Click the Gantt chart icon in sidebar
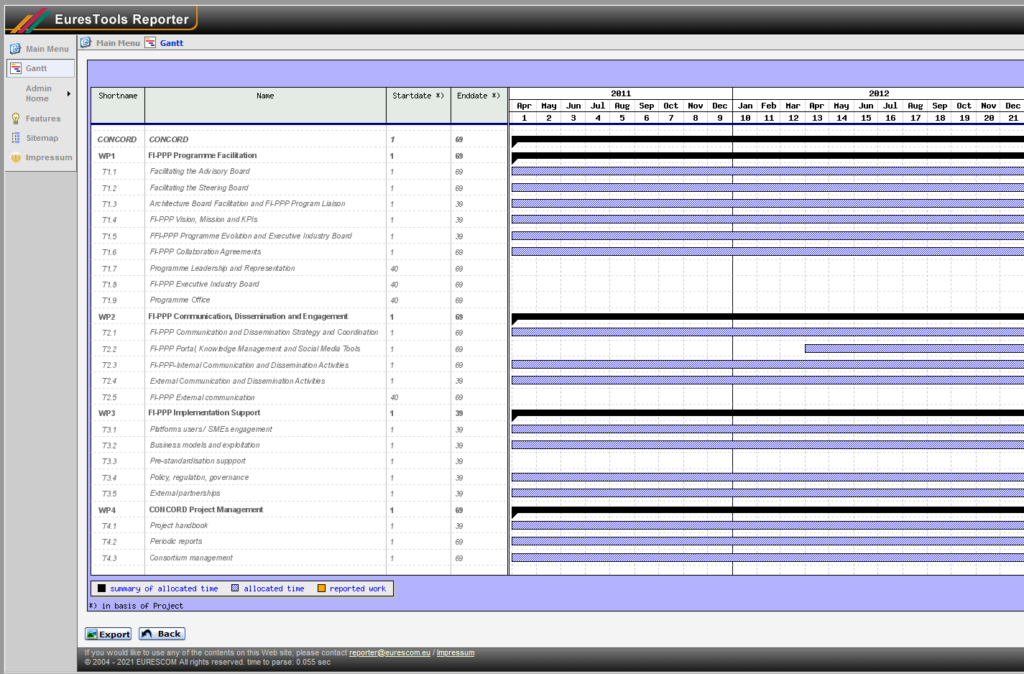The height and width of the screenshot is (674, 1024). [15, 68]
